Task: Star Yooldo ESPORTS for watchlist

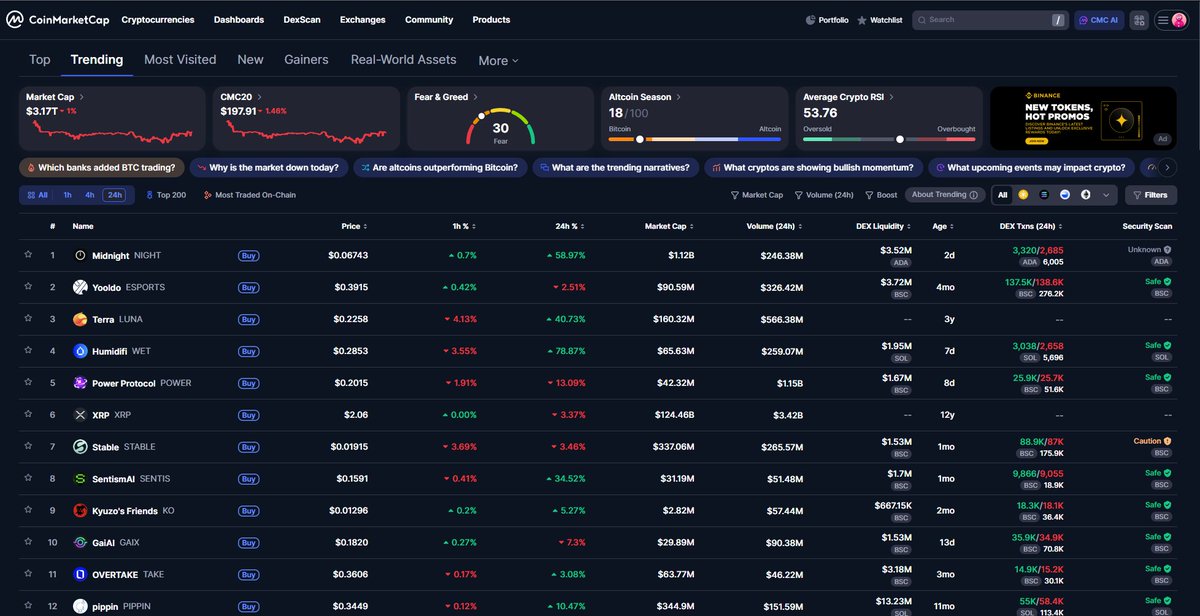Action: (29, 287)
